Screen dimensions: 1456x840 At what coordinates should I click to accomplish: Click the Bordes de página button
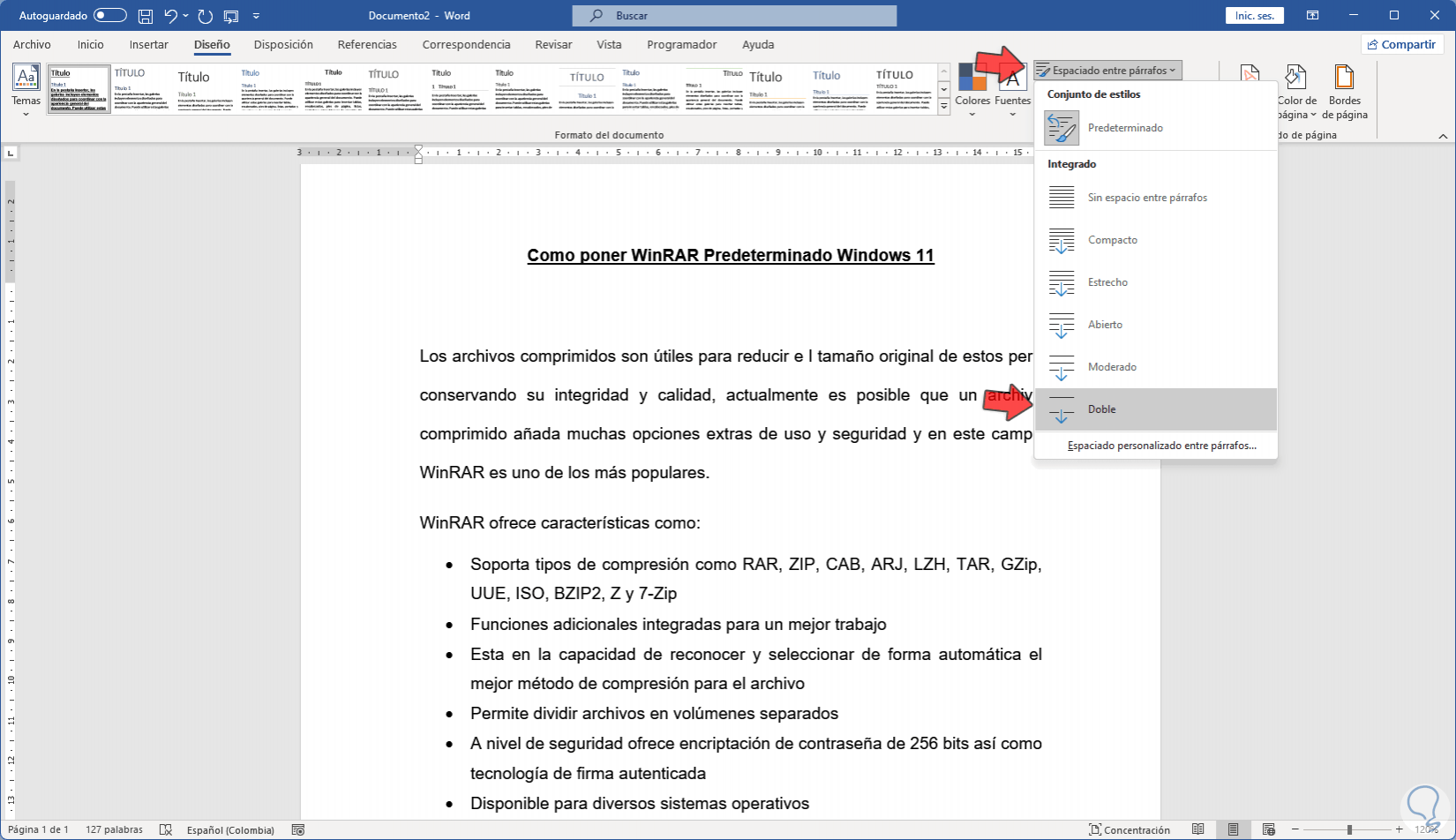[1345, 92]
